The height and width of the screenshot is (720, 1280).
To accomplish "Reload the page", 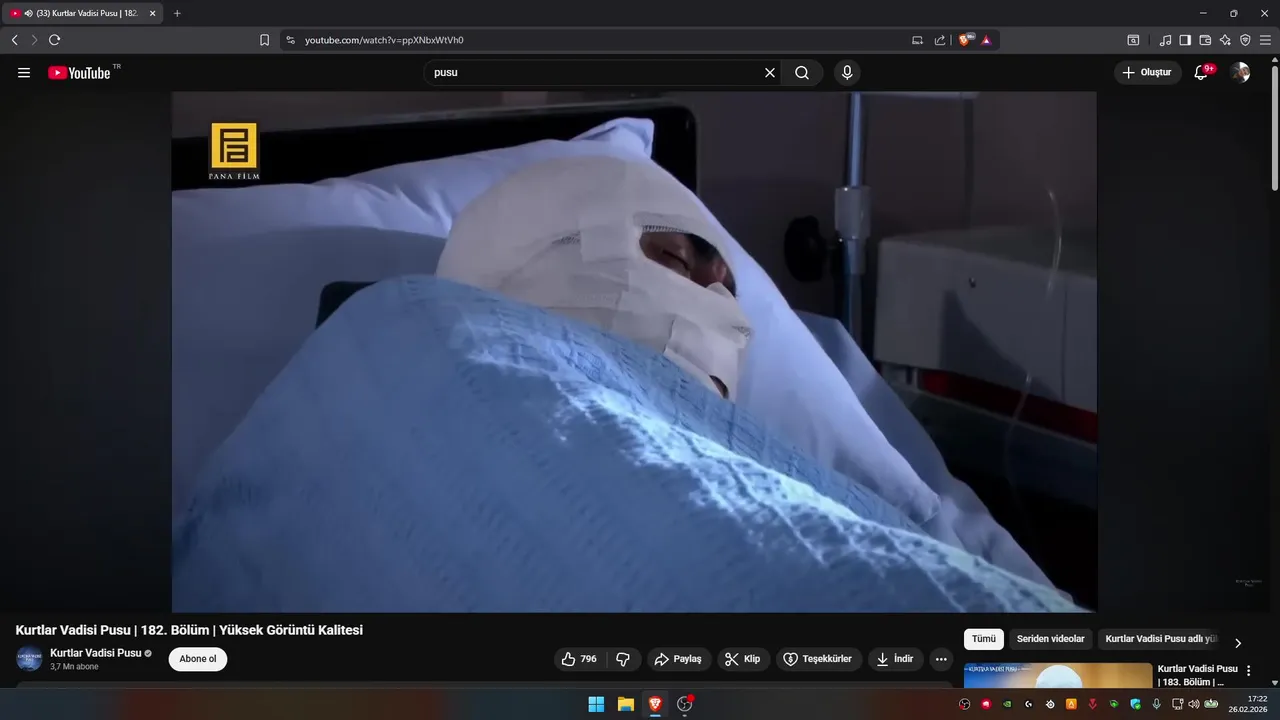I will pos(54,40).
